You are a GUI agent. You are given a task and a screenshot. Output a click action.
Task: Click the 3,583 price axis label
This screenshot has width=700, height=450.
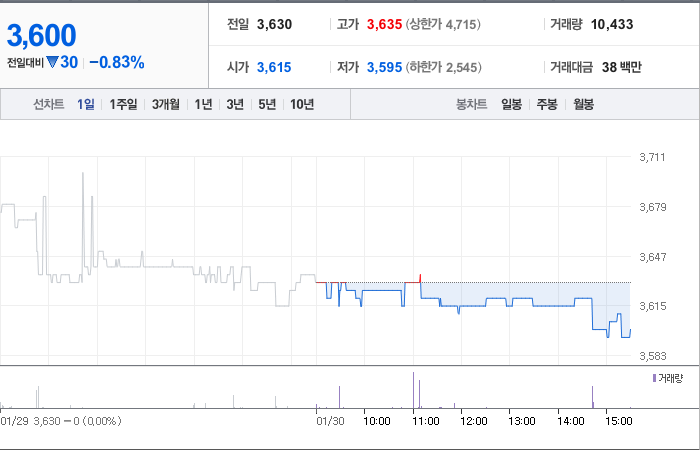[x=653, y=356]
